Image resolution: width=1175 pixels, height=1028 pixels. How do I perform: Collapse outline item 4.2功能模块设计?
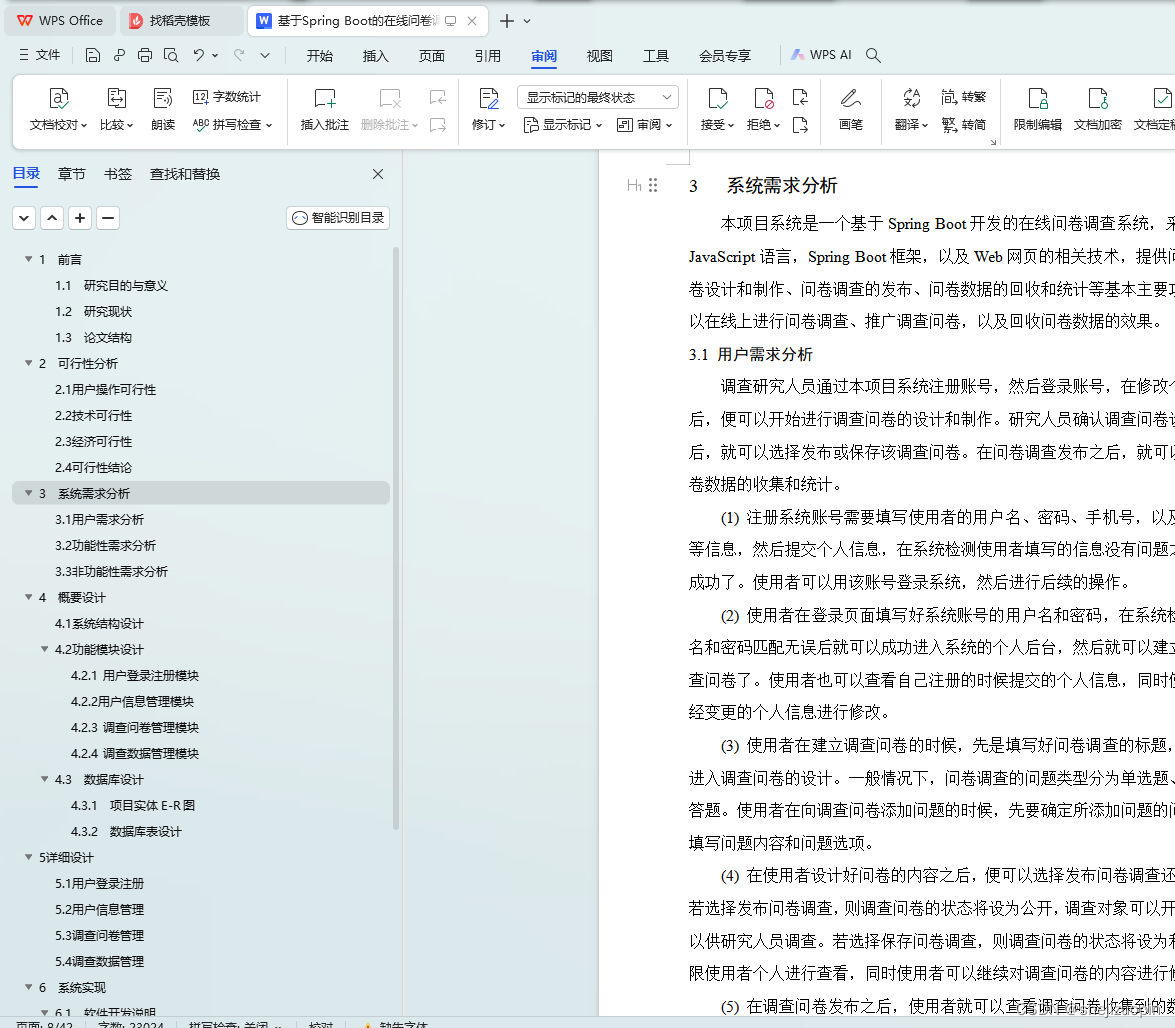[x=44, y=649]
